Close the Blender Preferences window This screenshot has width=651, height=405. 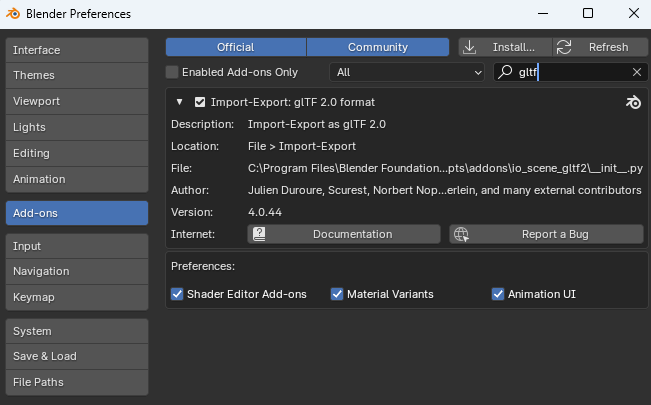click(x=634, y=14)
